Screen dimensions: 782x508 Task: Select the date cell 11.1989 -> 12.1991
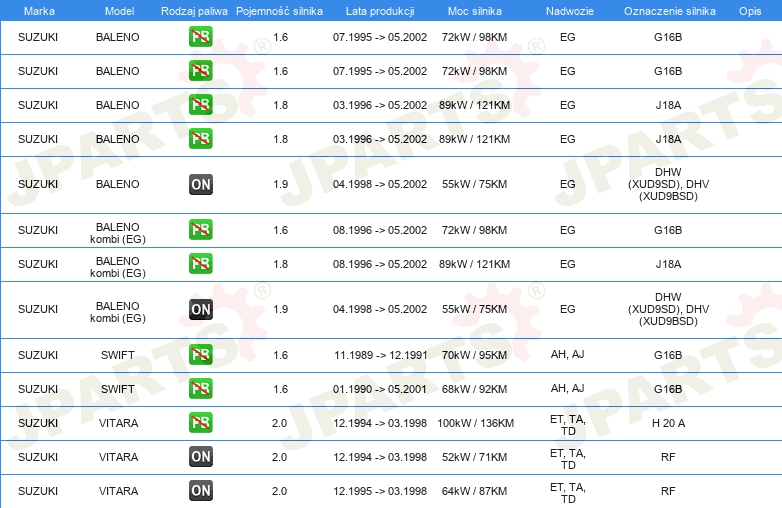pos(381,355)
